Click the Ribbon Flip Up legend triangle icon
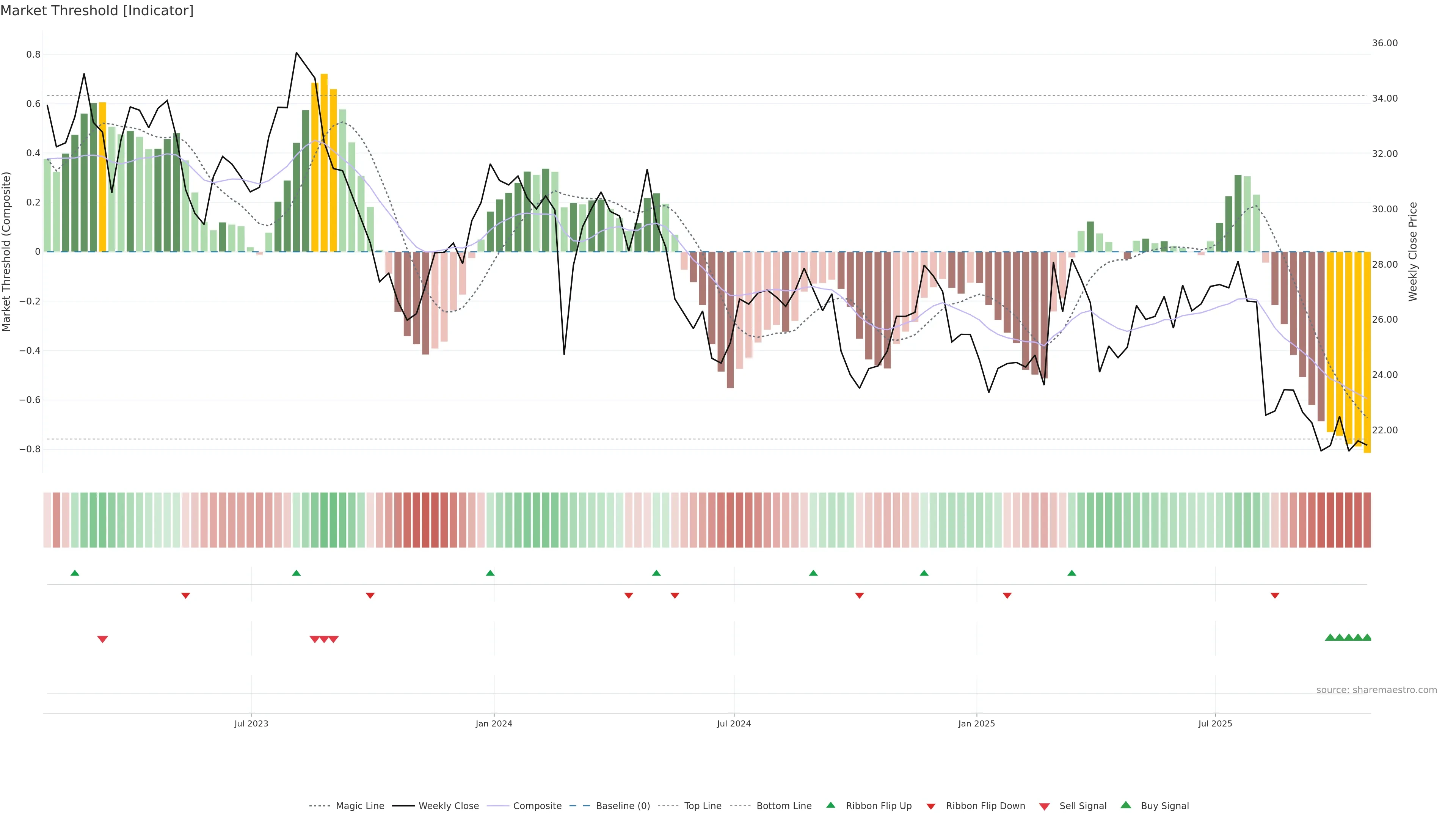 click(x=830, y=805)
